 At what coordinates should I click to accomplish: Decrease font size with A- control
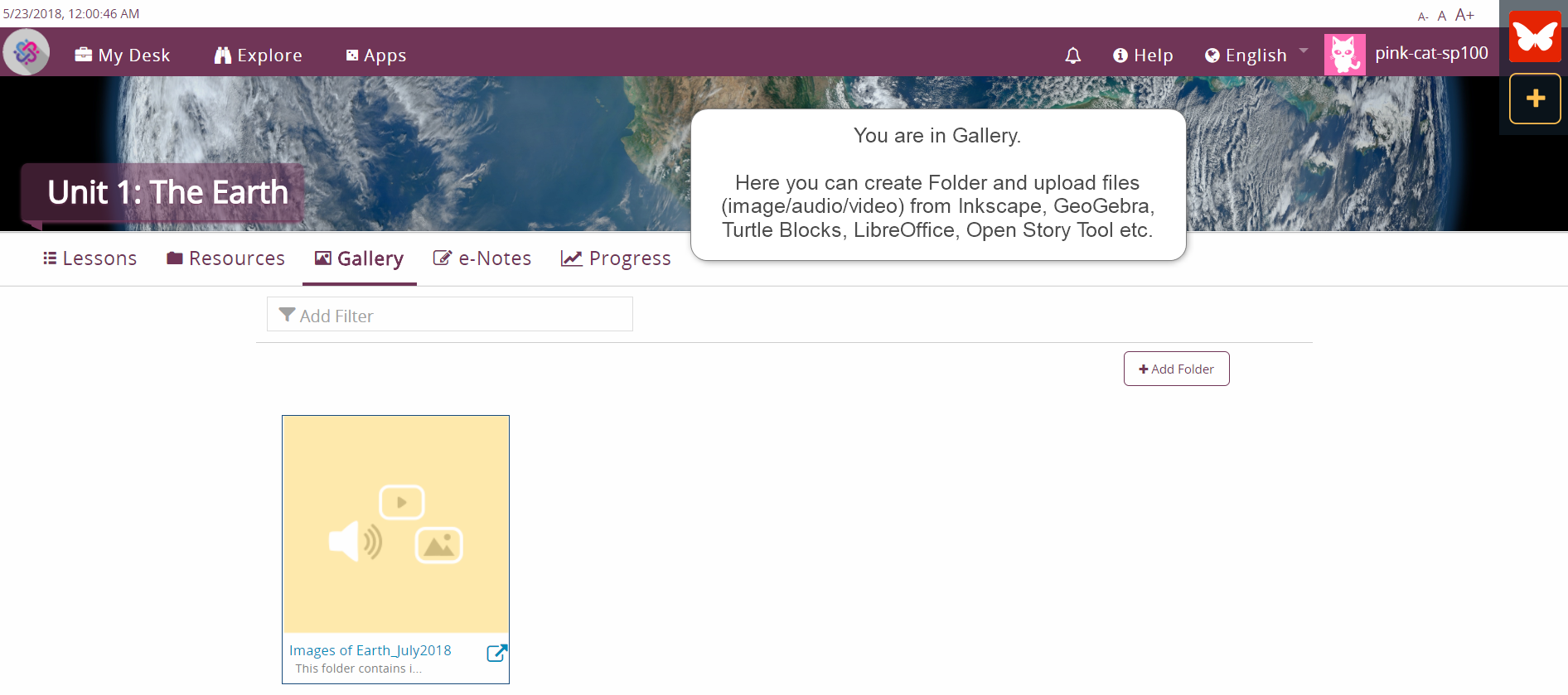1422,17
